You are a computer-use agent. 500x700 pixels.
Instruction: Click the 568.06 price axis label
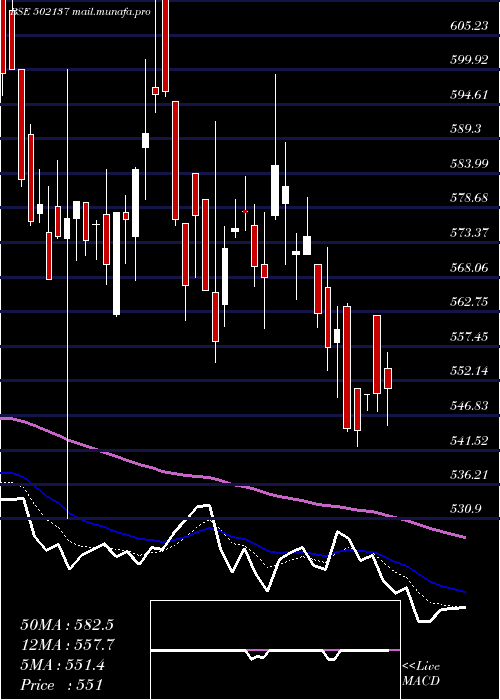coord(469,267)
